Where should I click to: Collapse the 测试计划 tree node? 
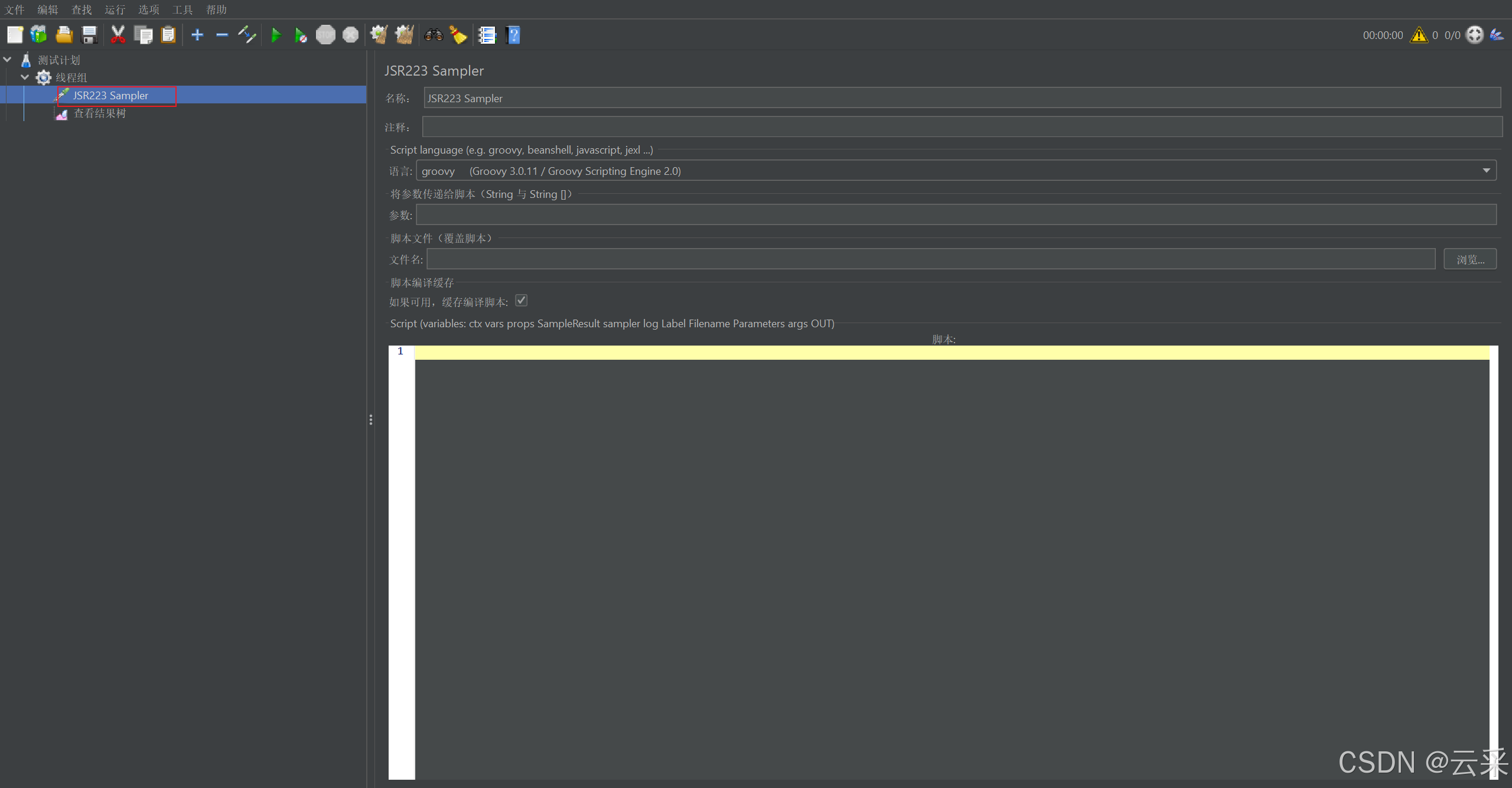pyautogui.click(x=8, y=60)
